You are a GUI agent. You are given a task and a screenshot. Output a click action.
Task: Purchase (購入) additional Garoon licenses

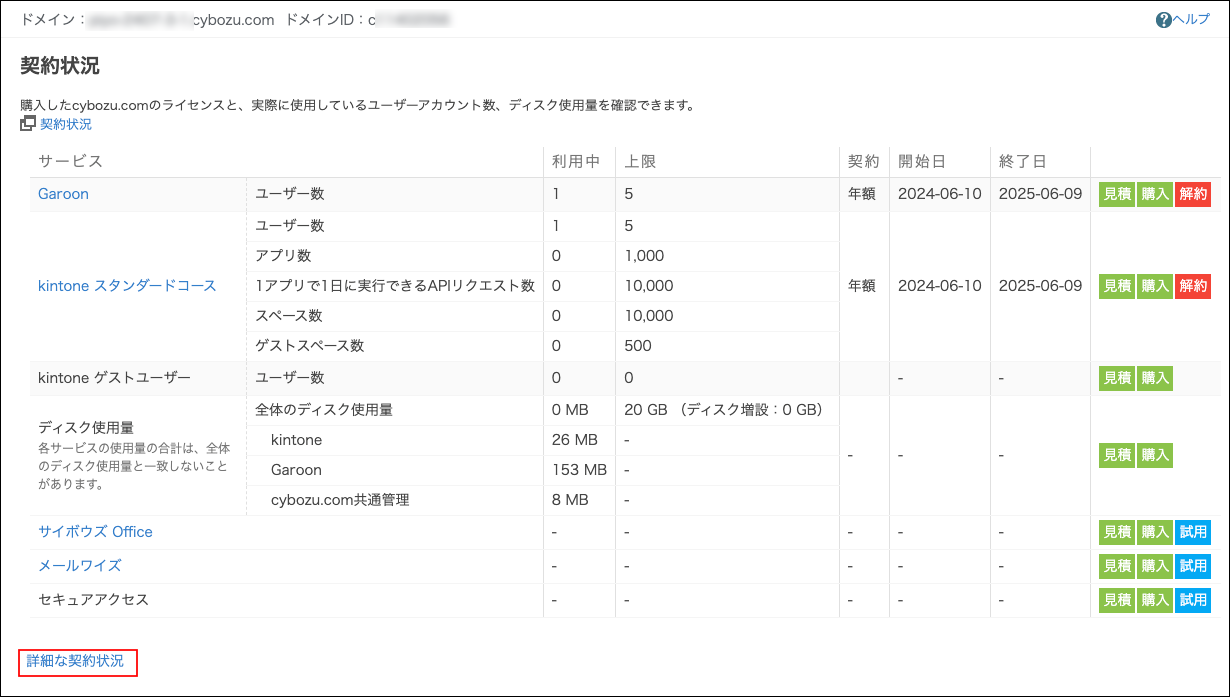click(1154, 194)
